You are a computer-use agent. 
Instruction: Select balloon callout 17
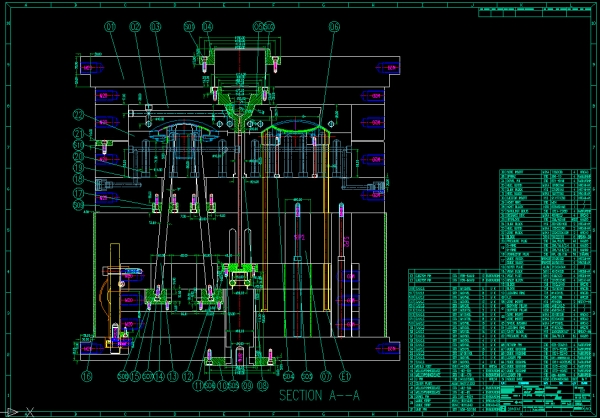click(x=78, y=193)
